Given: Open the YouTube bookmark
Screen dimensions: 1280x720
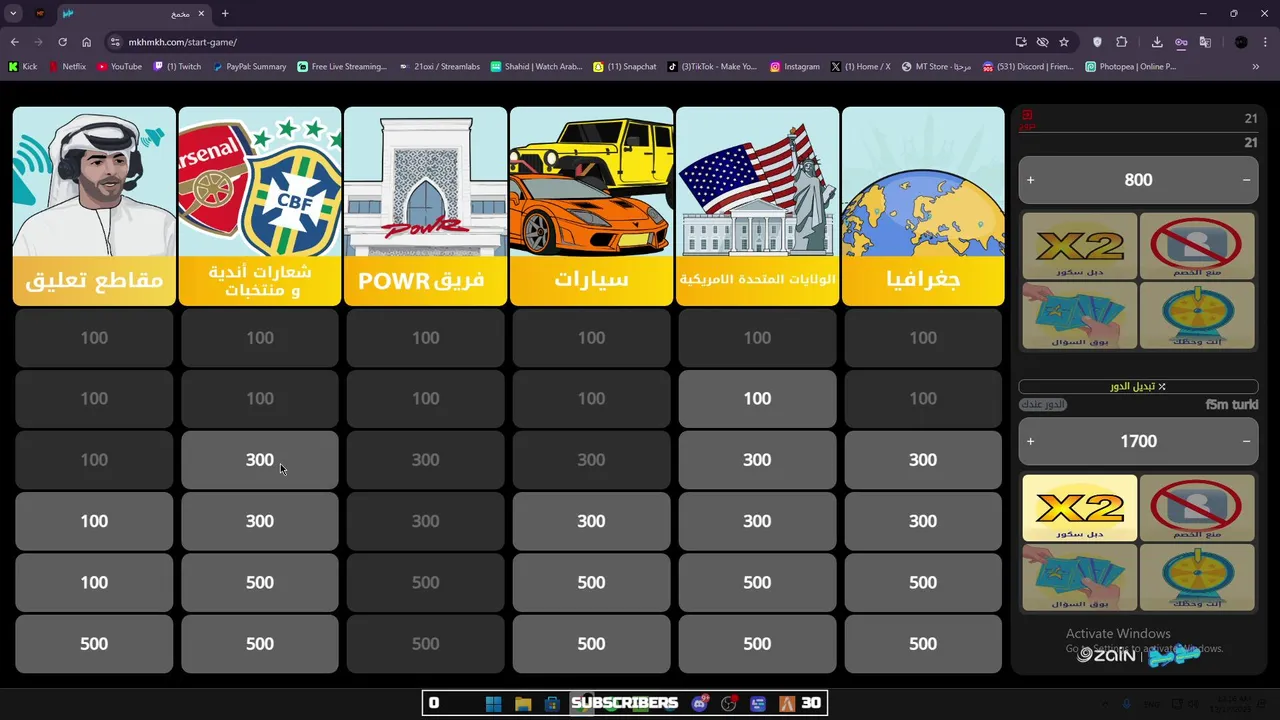Looking at the screenshot, I should coord(119,67).
